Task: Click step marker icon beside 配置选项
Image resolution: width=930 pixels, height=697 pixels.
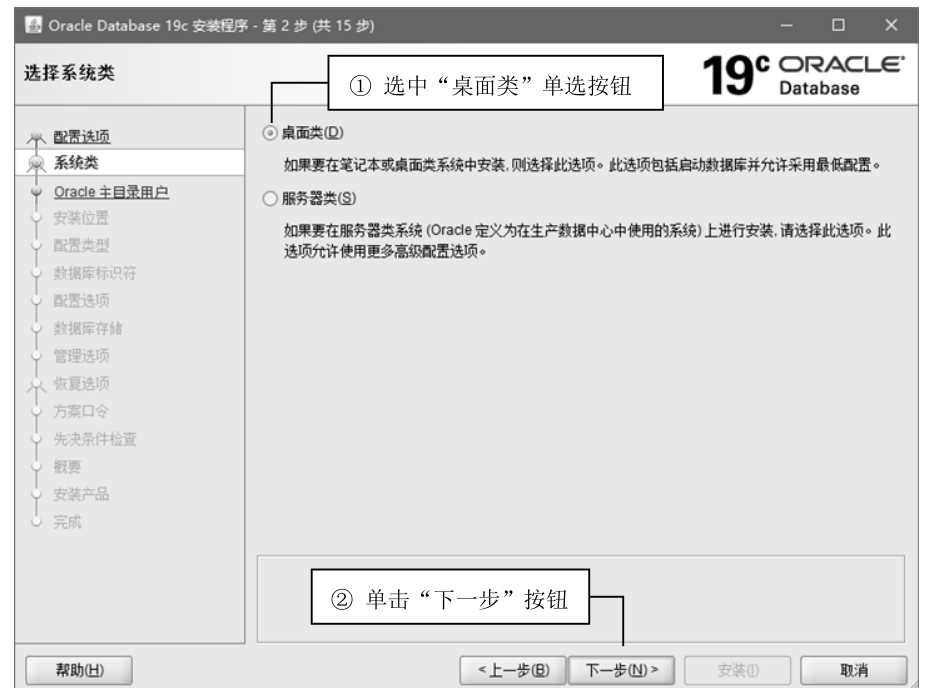Action: (38, 138)
